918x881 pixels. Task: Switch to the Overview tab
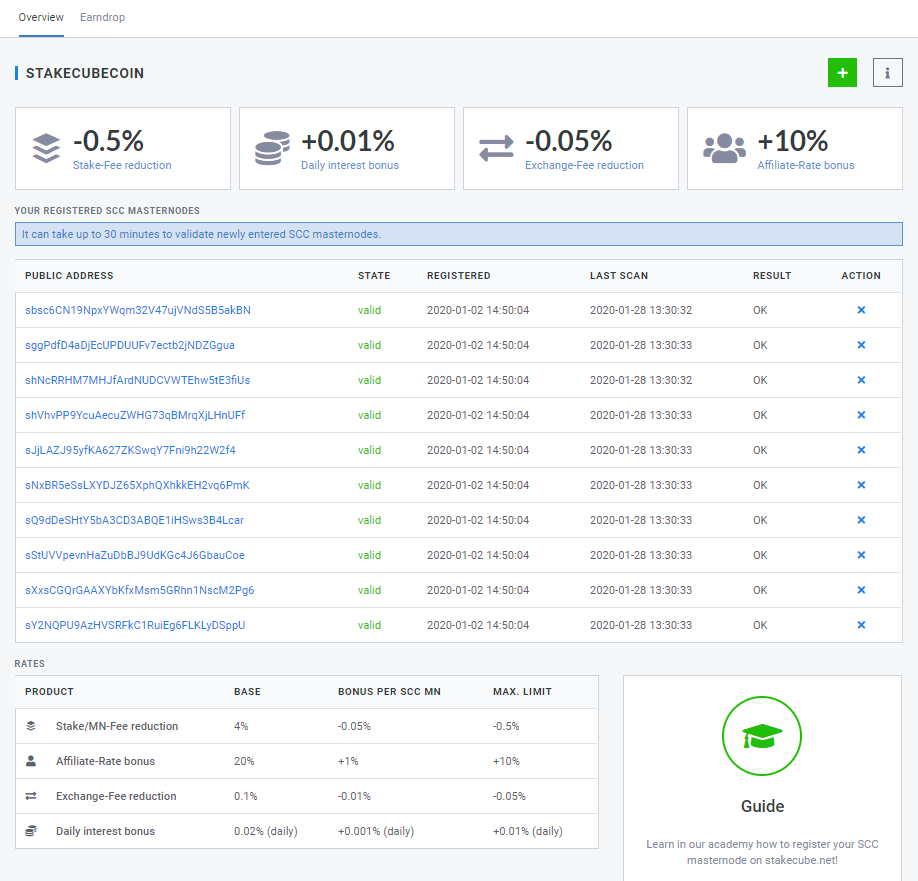41,18
